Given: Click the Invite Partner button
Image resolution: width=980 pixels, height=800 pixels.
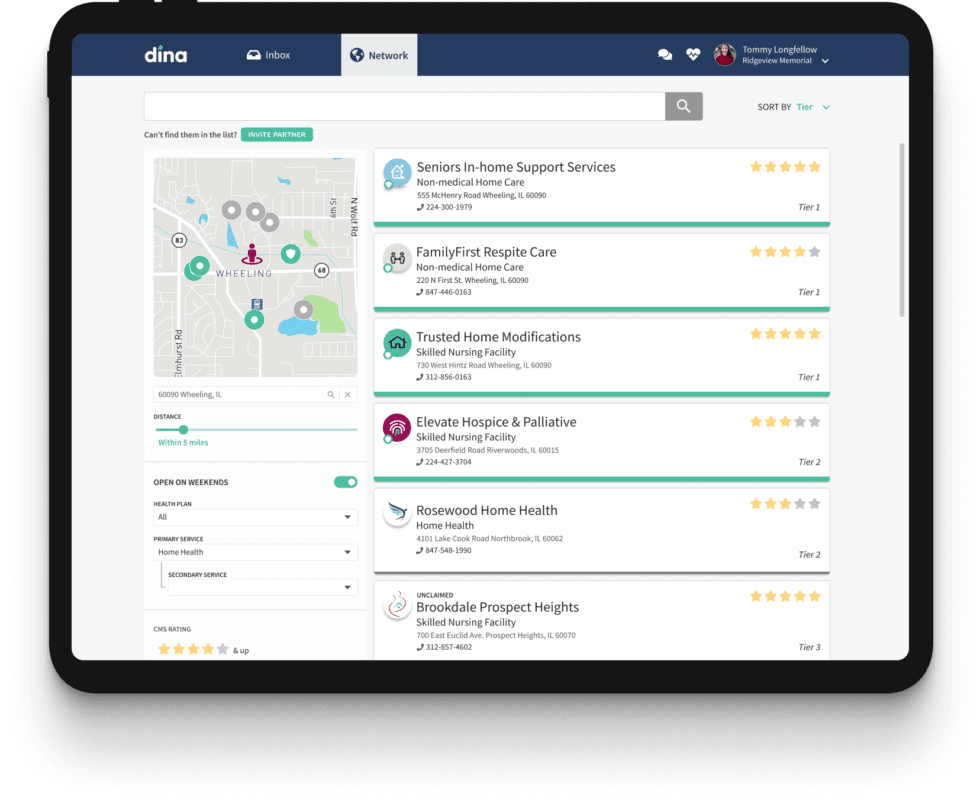Looking at the screenshot, I should (276, 132).
